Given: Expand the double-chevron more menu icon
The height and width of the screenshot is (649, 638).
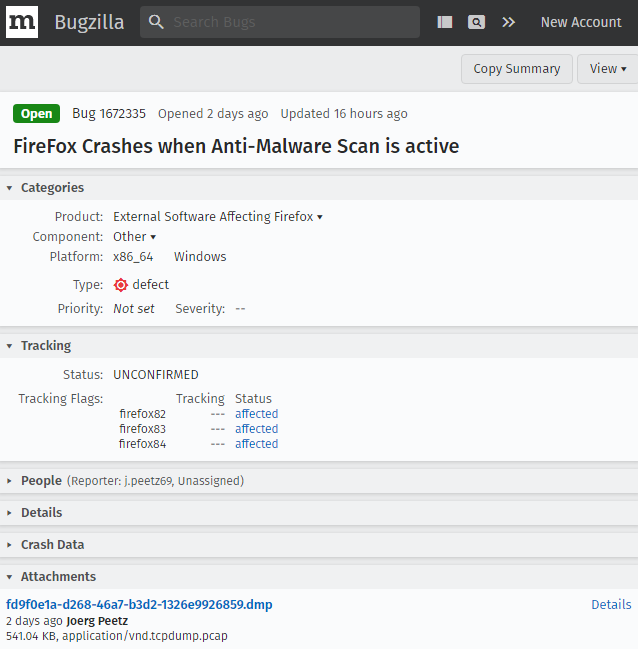Looking at the screenshot, I should (x=509, y=22).
